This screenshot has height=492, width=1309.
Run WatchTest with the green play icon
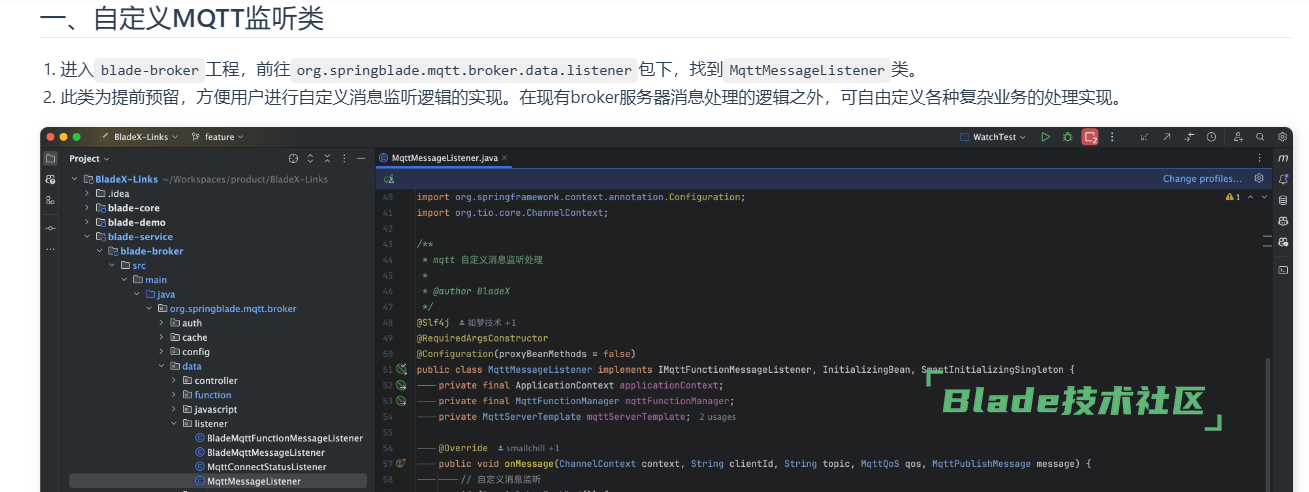(1045, 137)
